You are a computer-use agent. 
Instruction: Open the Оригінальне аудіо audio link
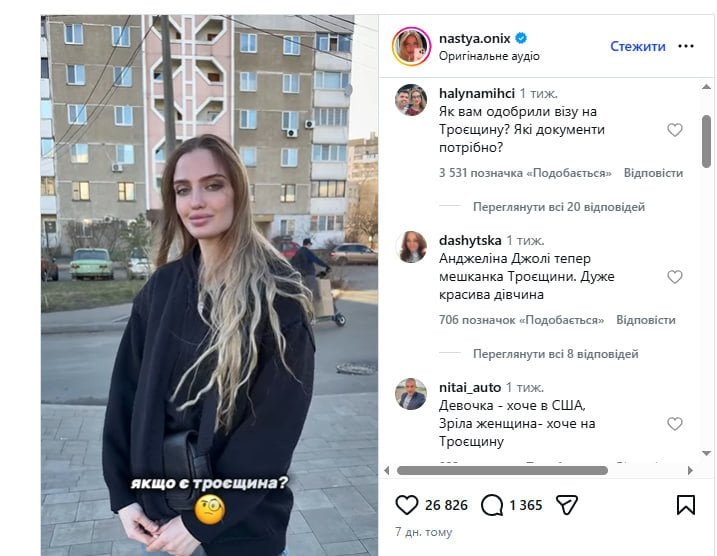click(x=489, y=56)
